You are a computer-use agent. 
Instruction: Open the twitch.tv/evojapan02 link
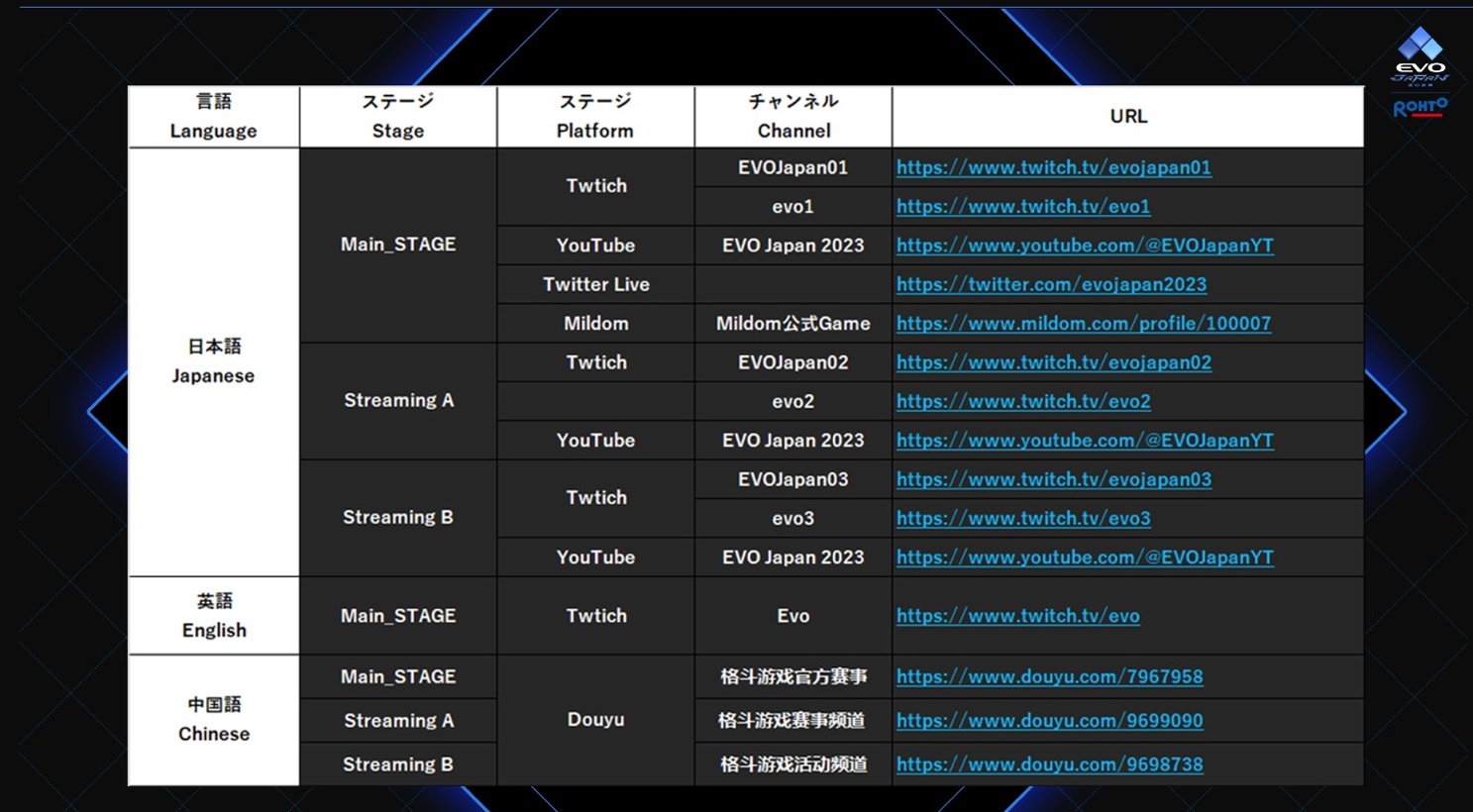pyautogui.click(x=1053, y=362)
